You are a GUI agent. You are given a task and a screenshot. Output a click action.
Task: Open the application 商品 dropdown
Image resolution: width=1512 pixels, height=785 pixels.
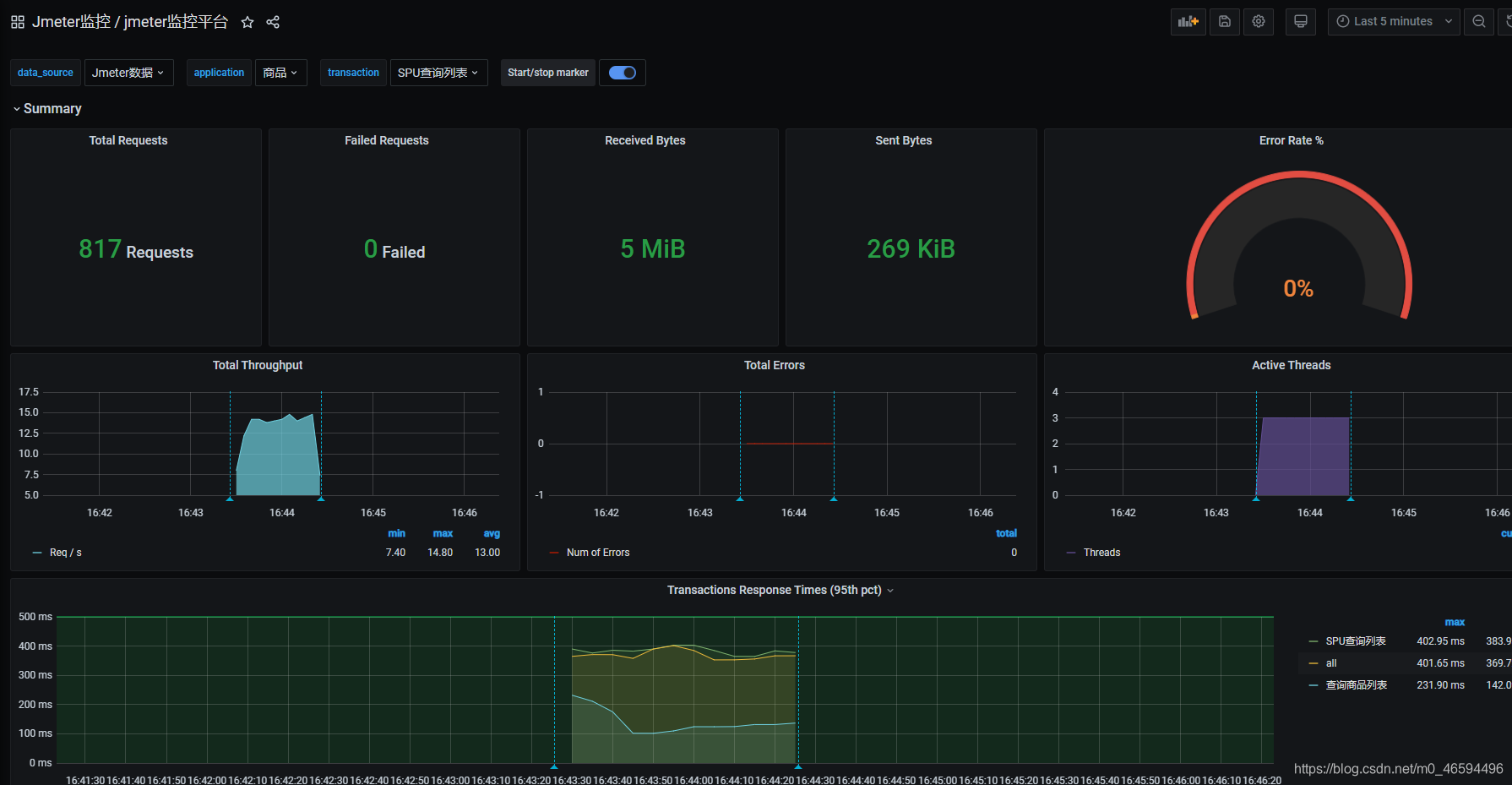[x=280, y=73]
